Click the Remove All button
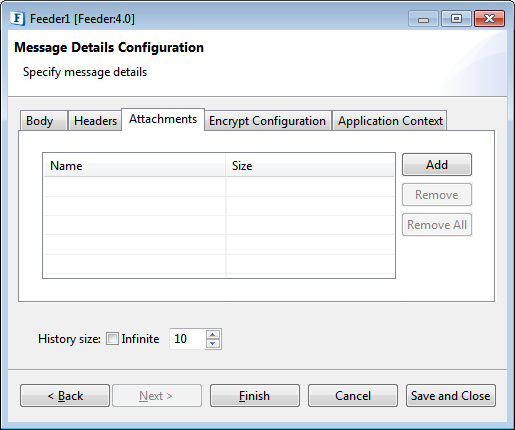This screenshot has height=430, width=515. click(x=437, y=225)
